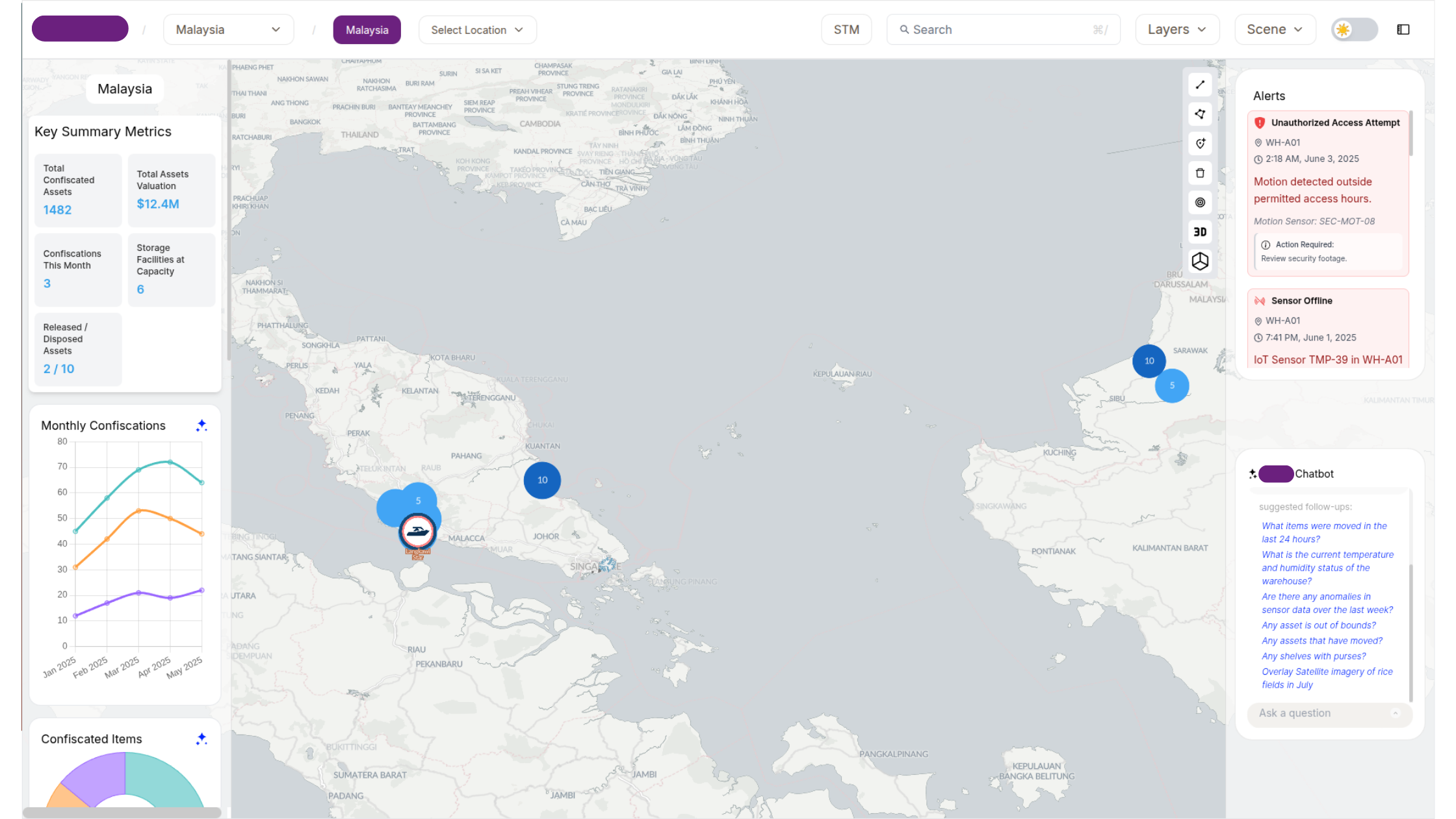
Task: Expand the Select Location dropdown
Action: pos(477,30)
